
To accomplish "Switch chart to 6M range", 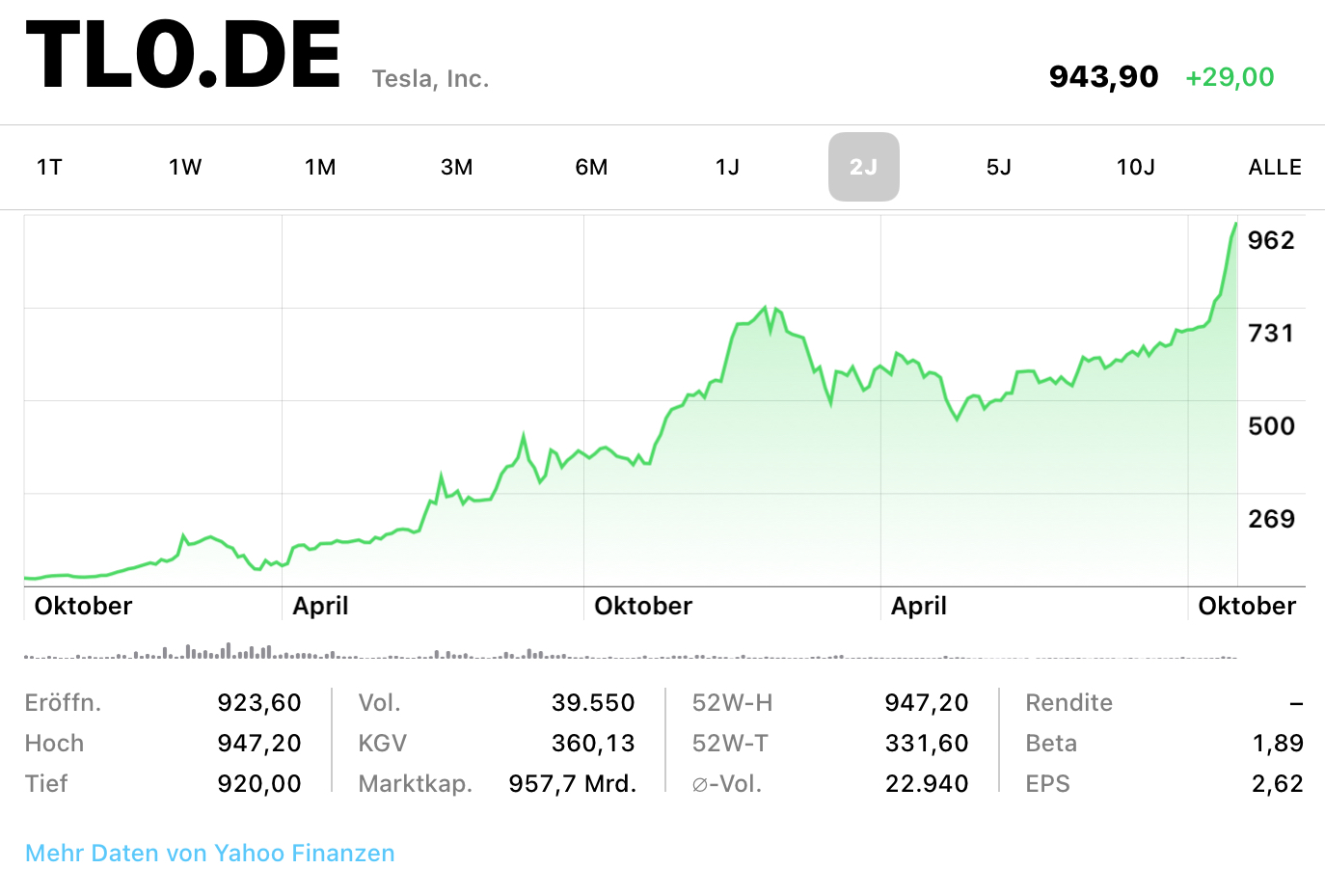I will point(591,167).
